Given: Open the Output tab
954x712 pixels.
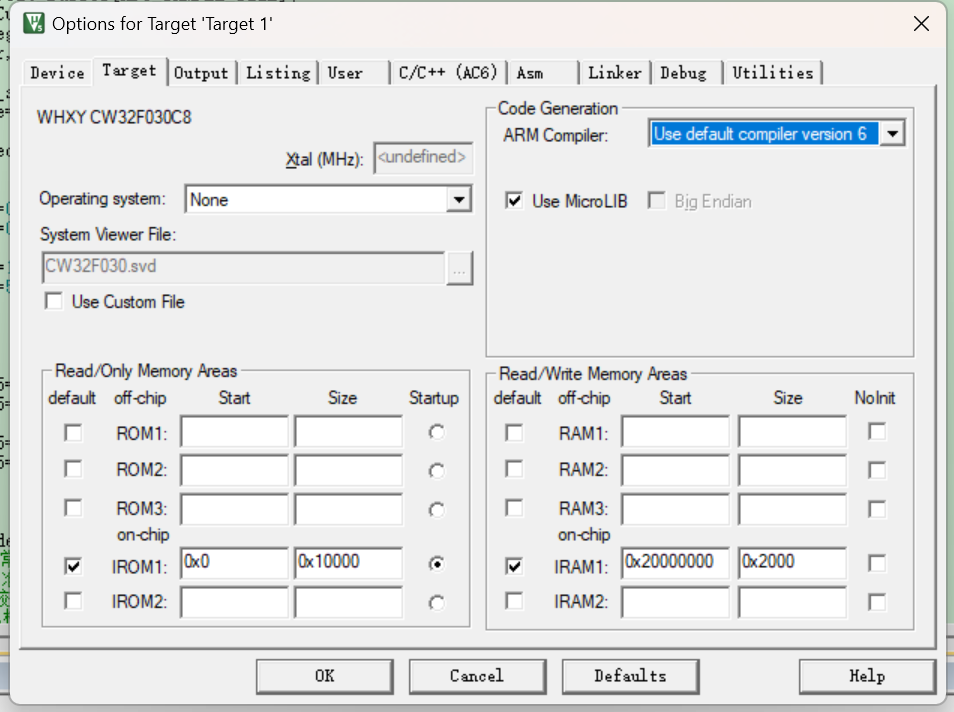Looking at the screenshot, I should coord(201,73).
